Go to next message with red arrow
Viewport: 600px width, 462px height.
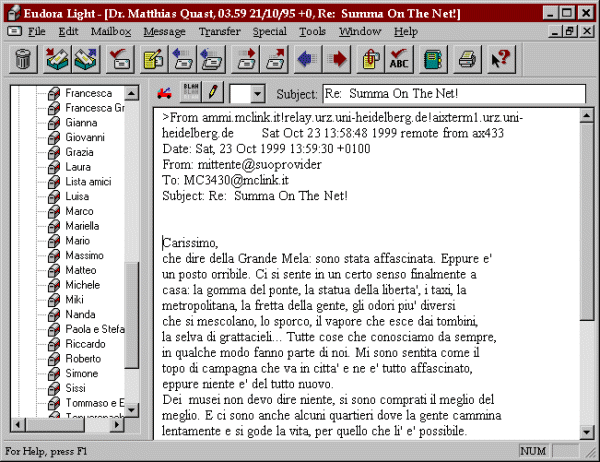pos(338,60)
